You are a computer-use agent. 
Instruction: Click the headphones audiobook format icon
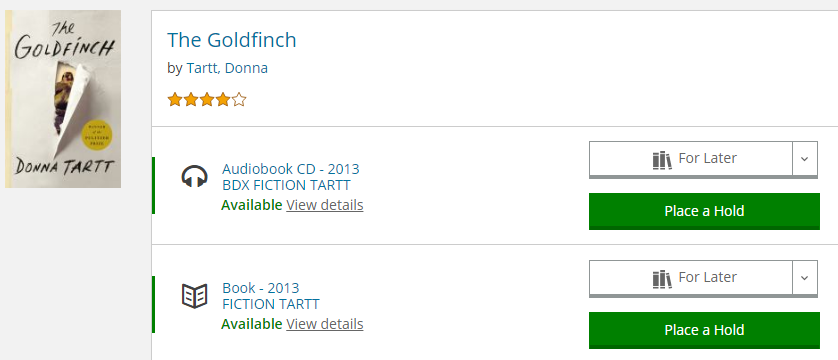194,177
